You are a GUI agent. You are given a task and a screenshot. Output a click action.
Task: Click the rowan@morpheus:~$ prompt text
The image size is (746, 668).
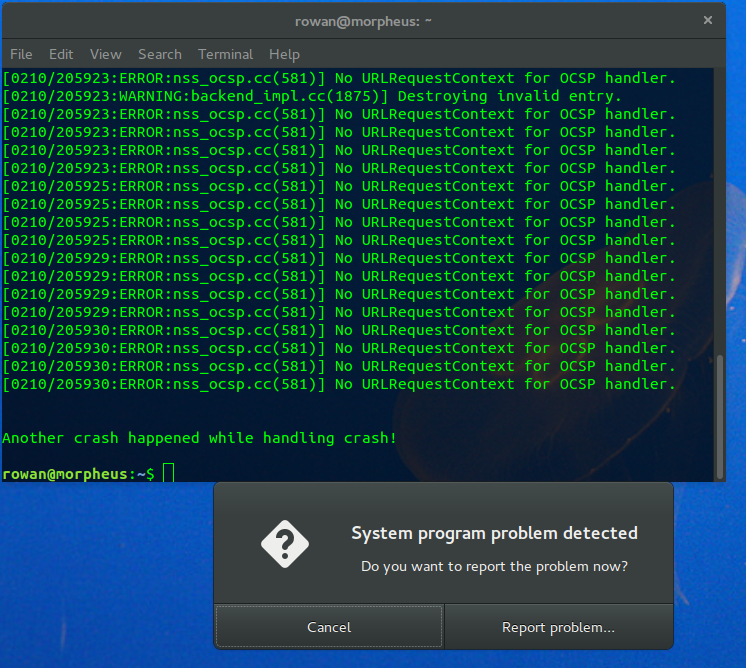coord(79,474)
